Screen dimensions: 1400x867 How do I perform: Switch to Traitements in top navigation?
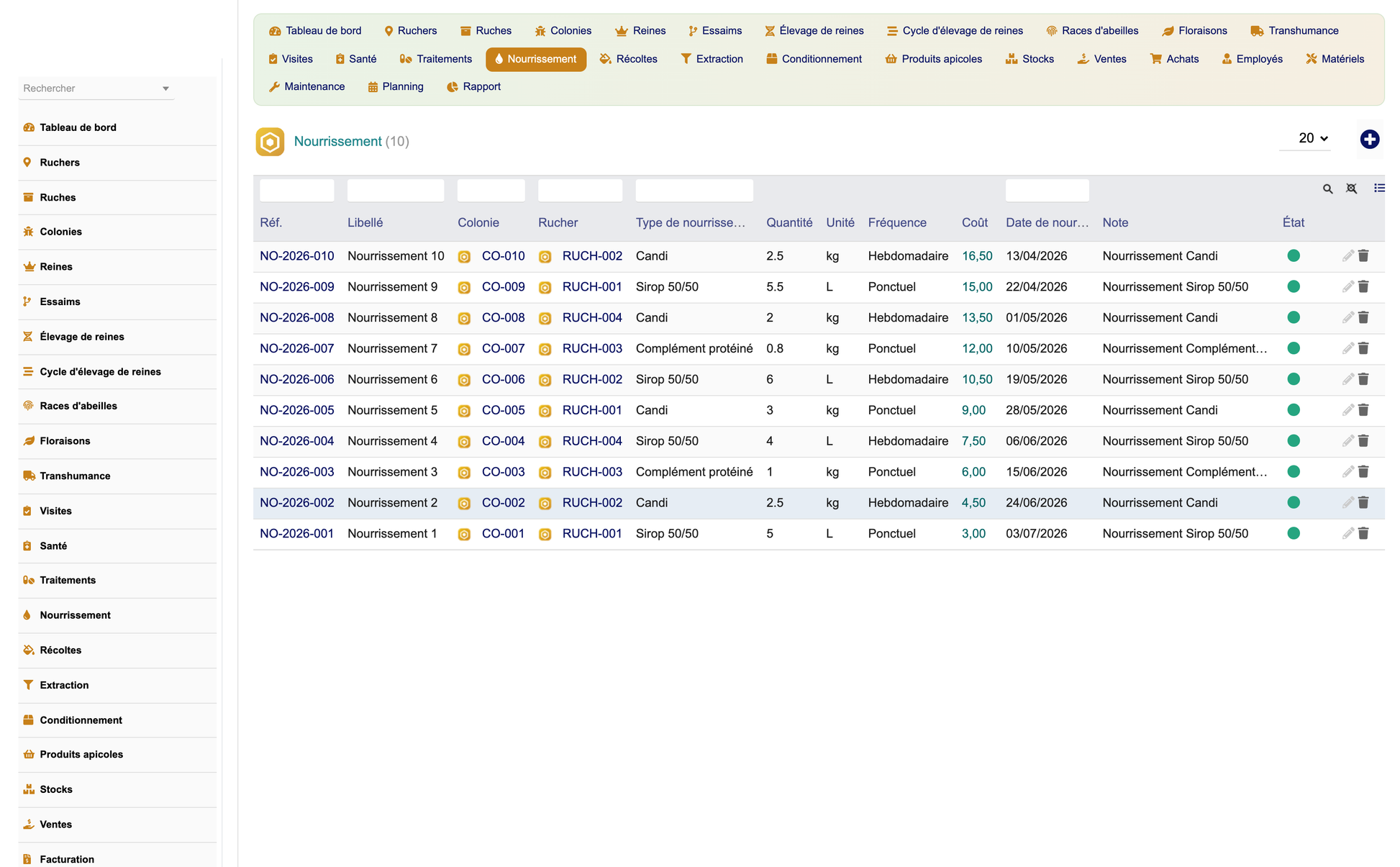pyautogui.click(x=436, y=59)
